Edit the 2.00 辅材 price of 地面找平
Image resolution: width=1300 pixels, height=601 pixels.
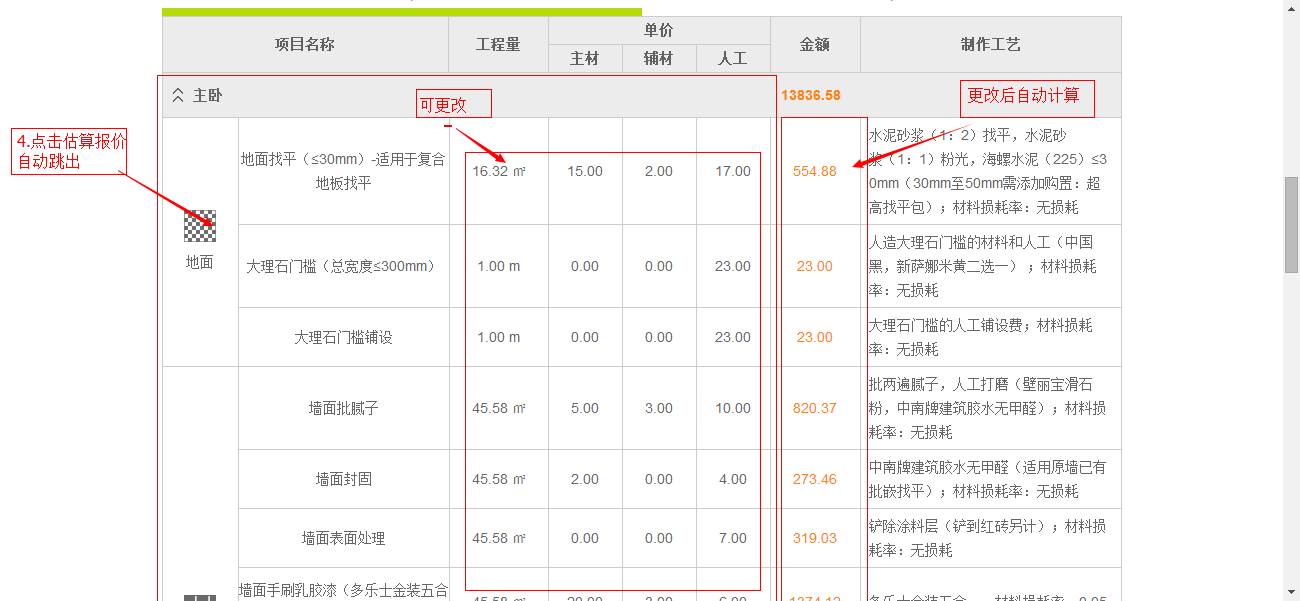pyautogui.click(x=659, y=171)
